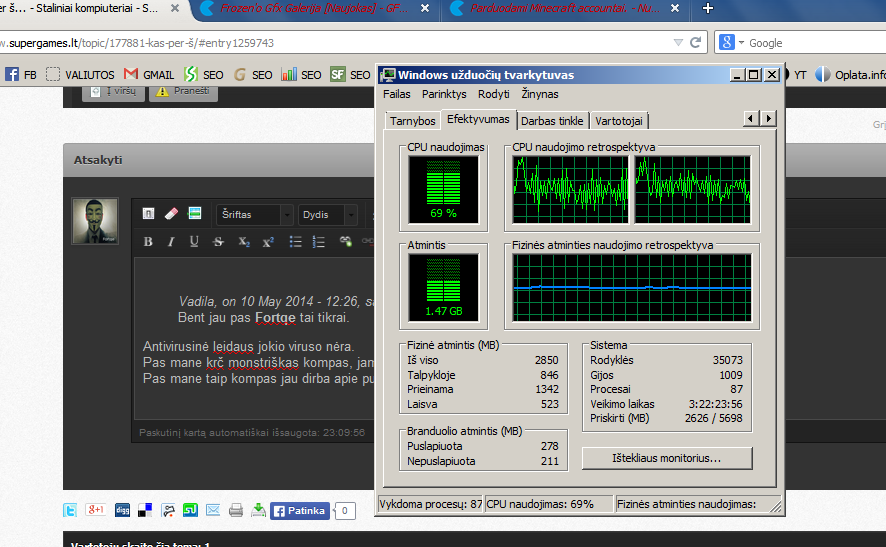
Task: Insert a numbered list
Action: pos(319,242)
